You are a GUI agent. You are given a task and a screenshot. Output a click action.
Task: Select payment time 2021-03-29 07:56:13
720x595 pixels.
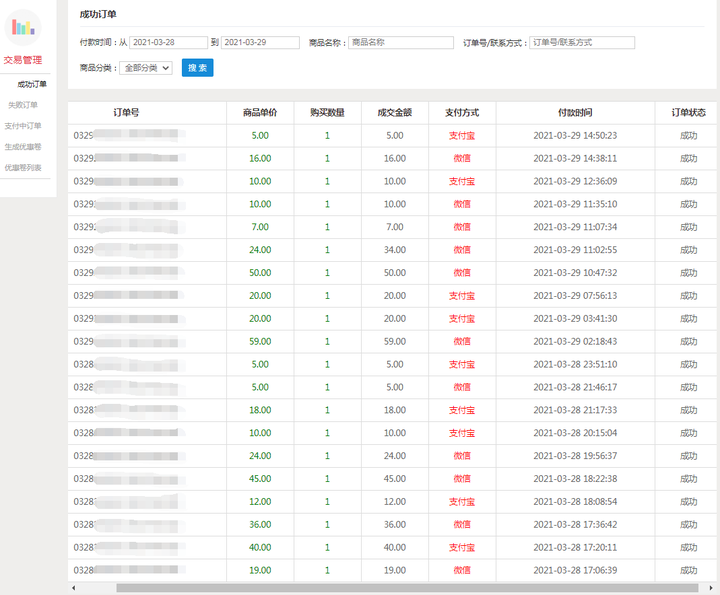575,296
